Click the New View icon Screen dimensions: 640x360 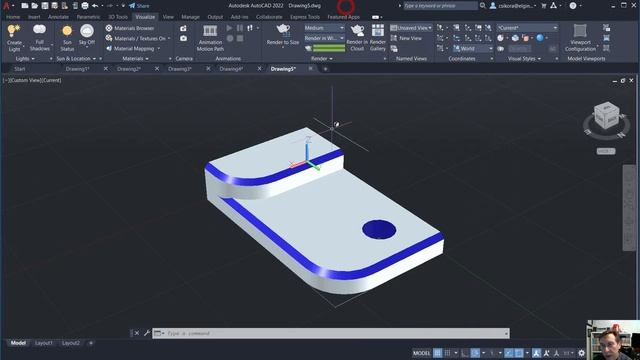[x=394, y=38]
